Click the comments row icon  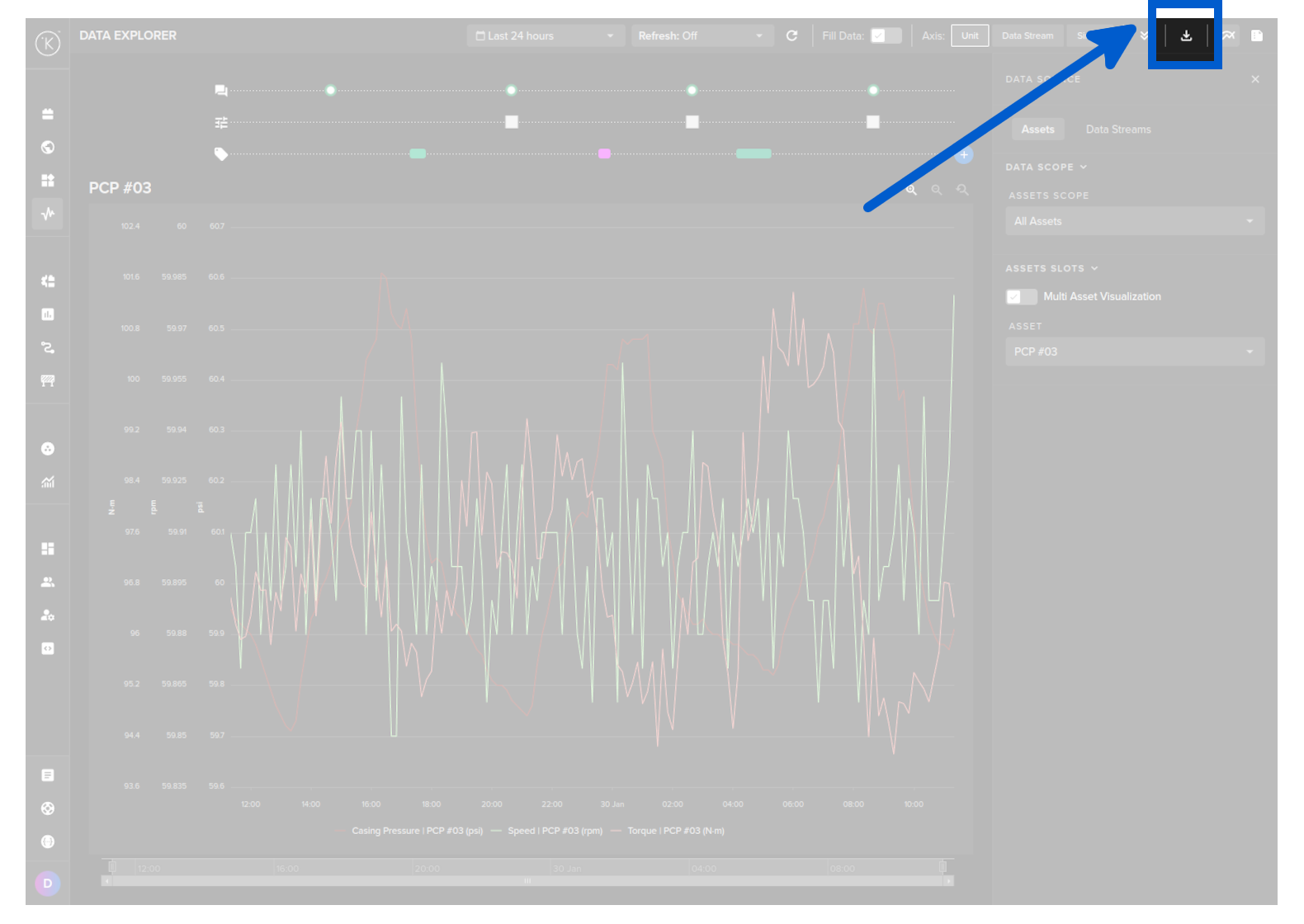click(221, 90)
